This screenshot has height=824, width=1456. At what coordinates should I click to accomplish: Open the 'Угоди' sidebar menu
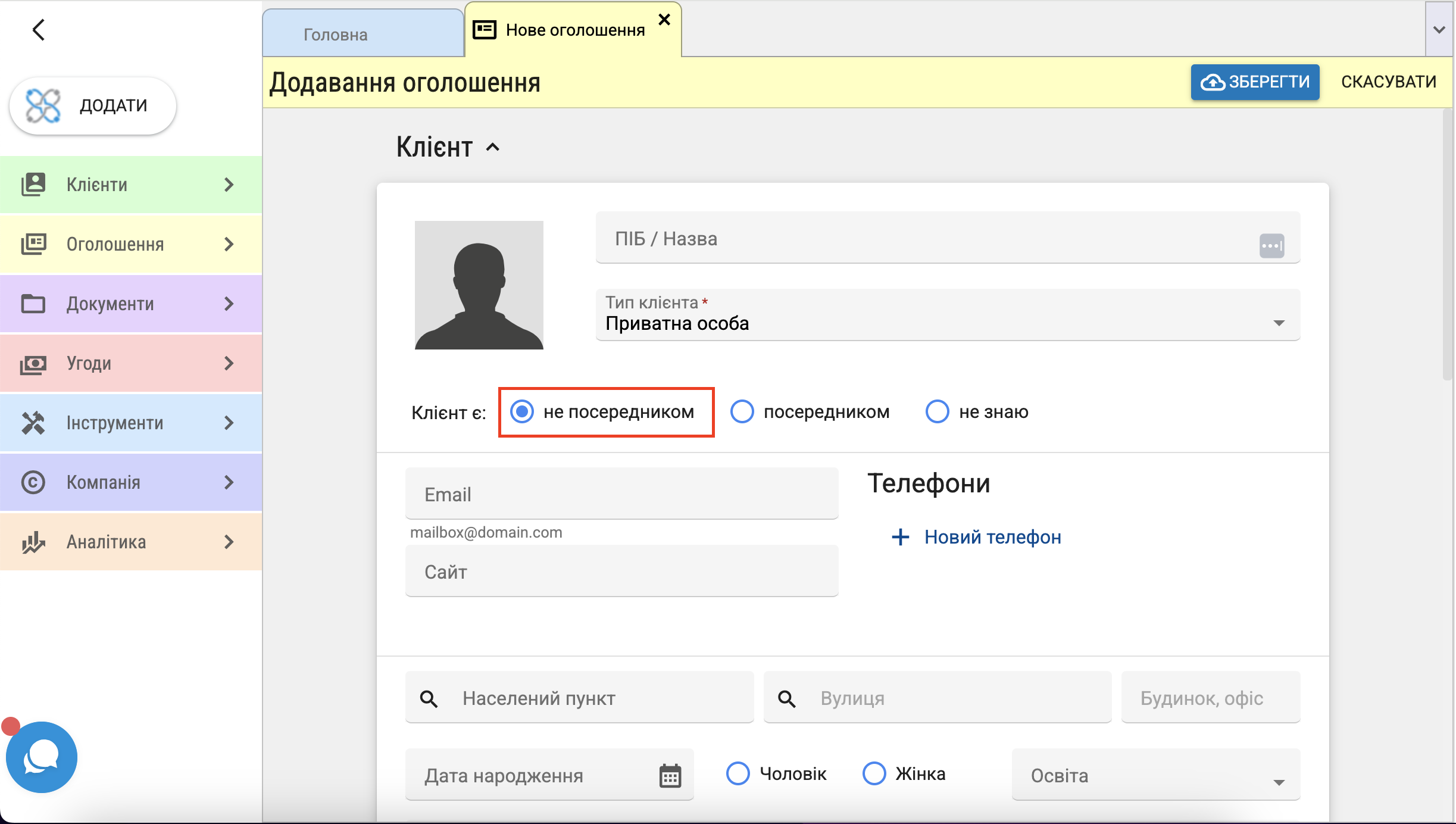(x=131, y=363)
